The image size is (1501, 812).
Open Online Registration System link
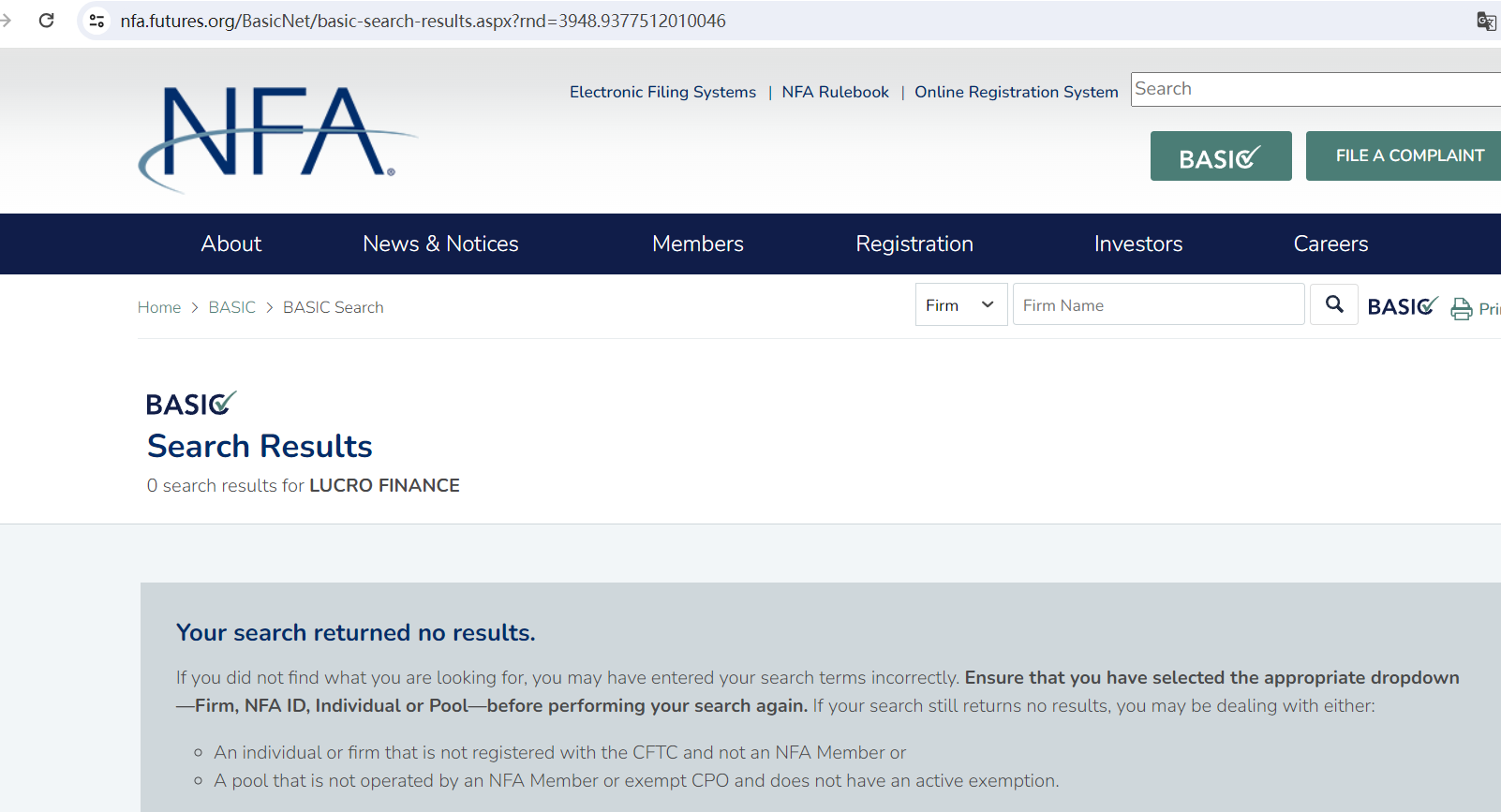[1017, 92]
